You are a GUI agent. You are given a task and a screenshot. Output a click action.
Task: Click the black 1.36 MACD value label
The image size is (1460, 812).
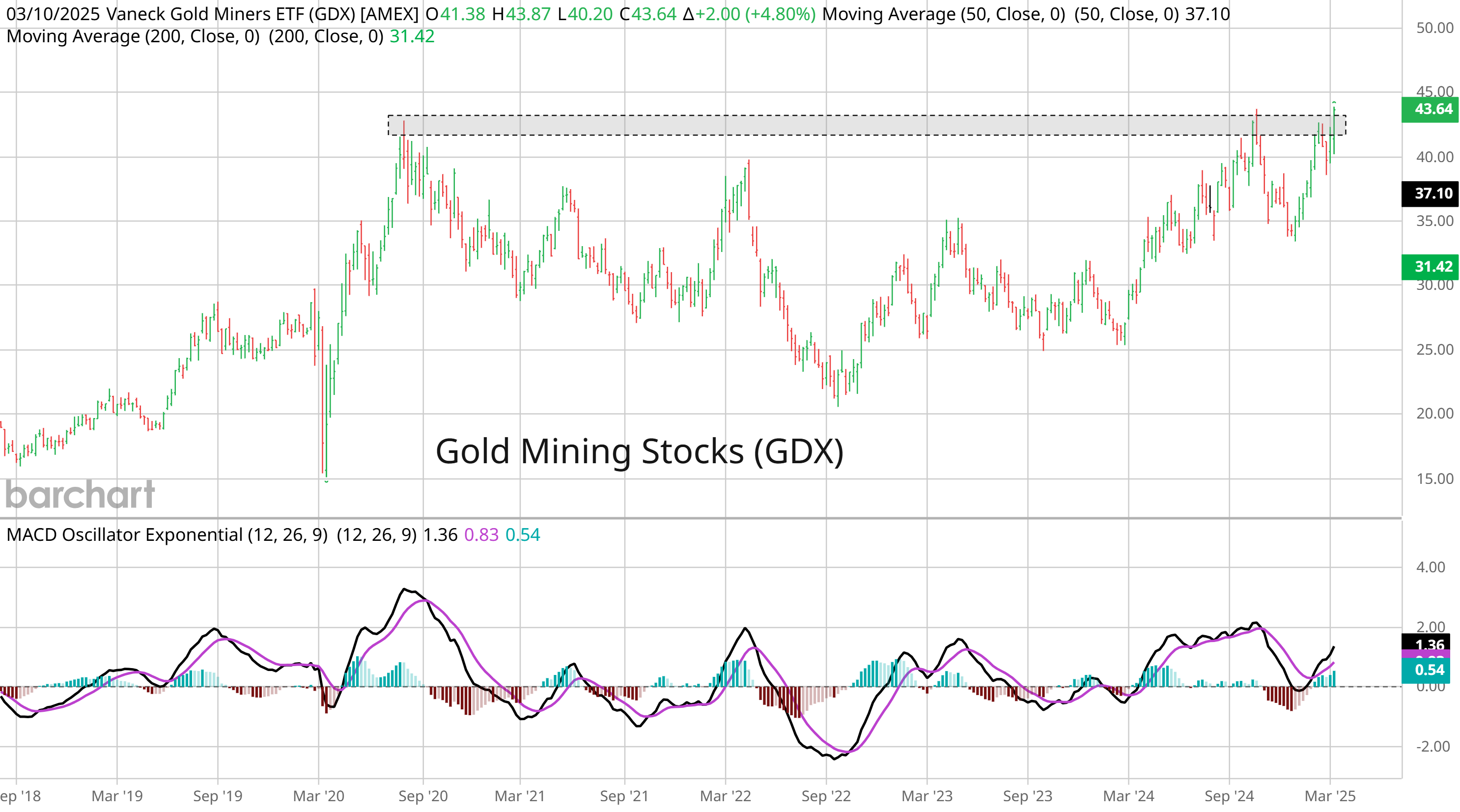1426,643
